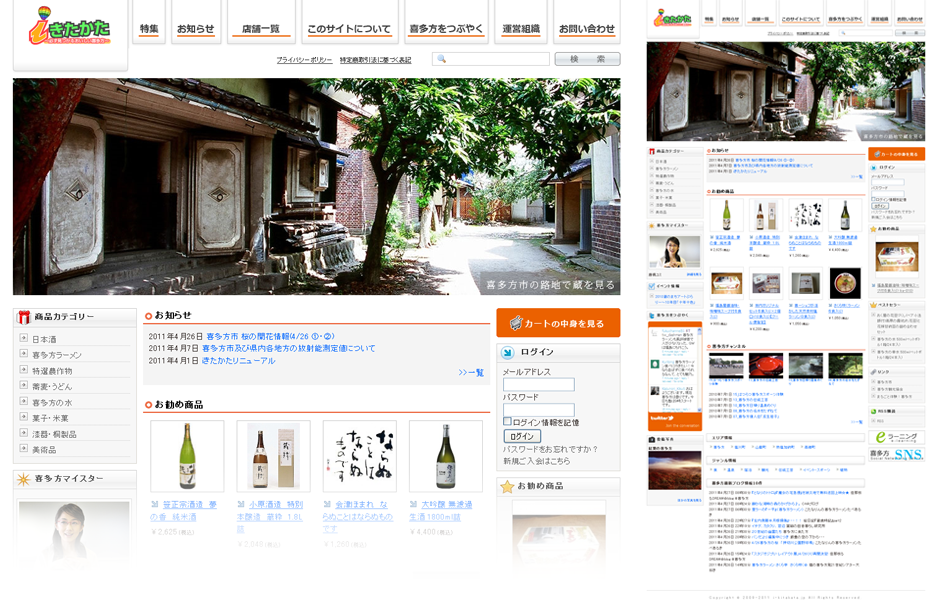This screenshot has width=950, height=603.
Task: Click the arrow bullet next to 特選農作物
Action: pyautogui.click(x=24, y=370)
